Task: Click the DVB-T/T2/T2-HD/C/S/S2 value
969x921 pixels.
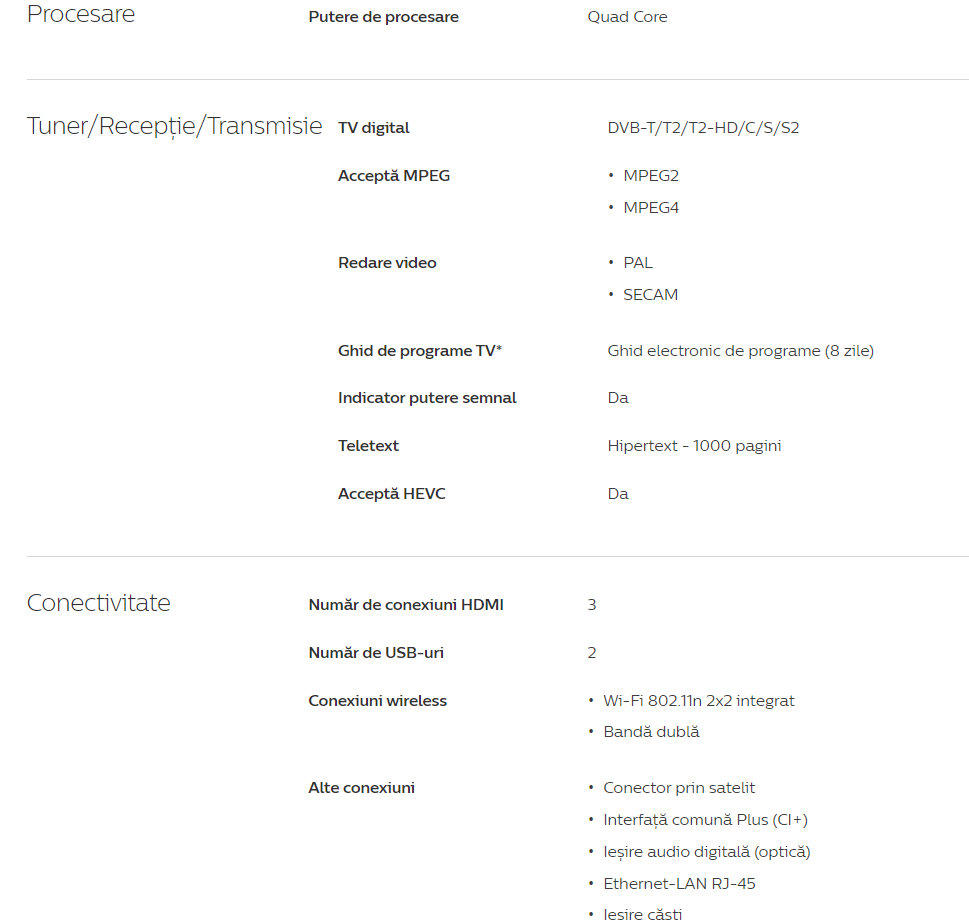Action: (x=703, y=128)
